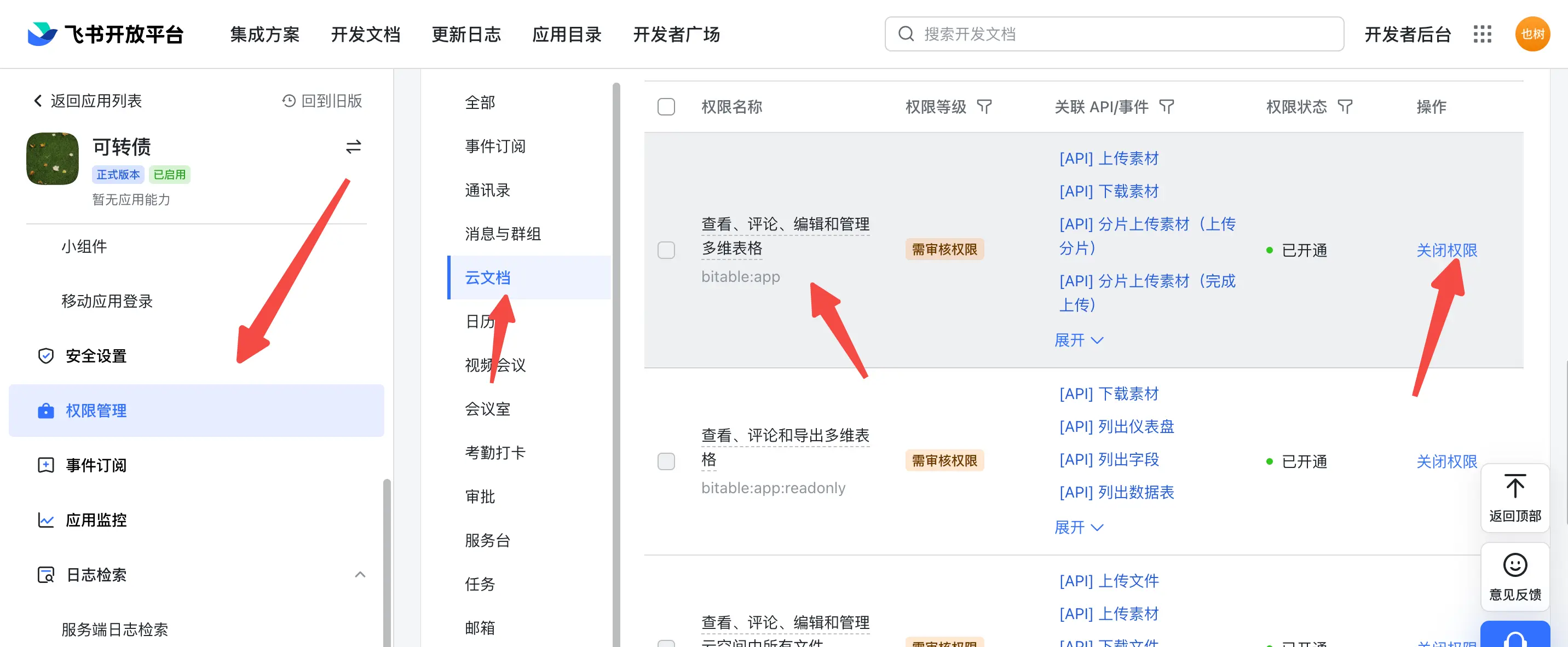Collapse the 日志检索 sidebar section

(x=360, y=575)
